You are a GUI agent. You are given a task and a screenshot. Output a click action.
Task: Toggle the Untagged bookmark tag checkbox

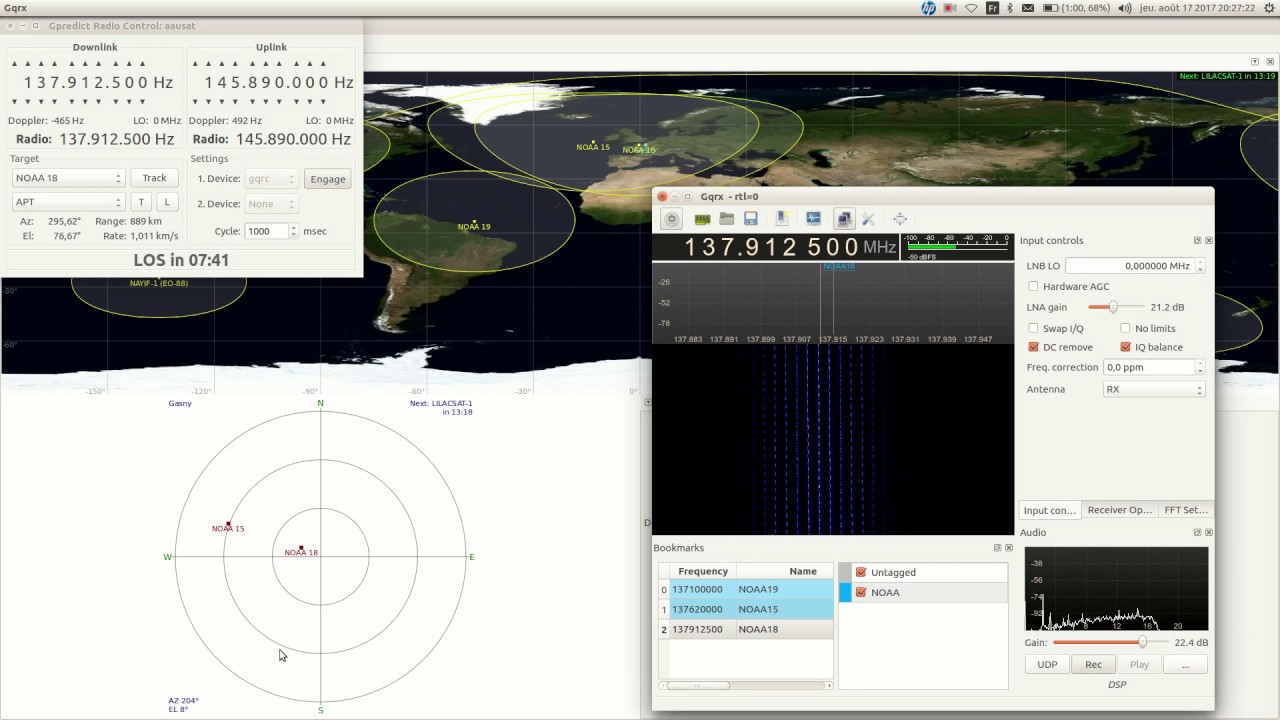(x=861, y=572)
